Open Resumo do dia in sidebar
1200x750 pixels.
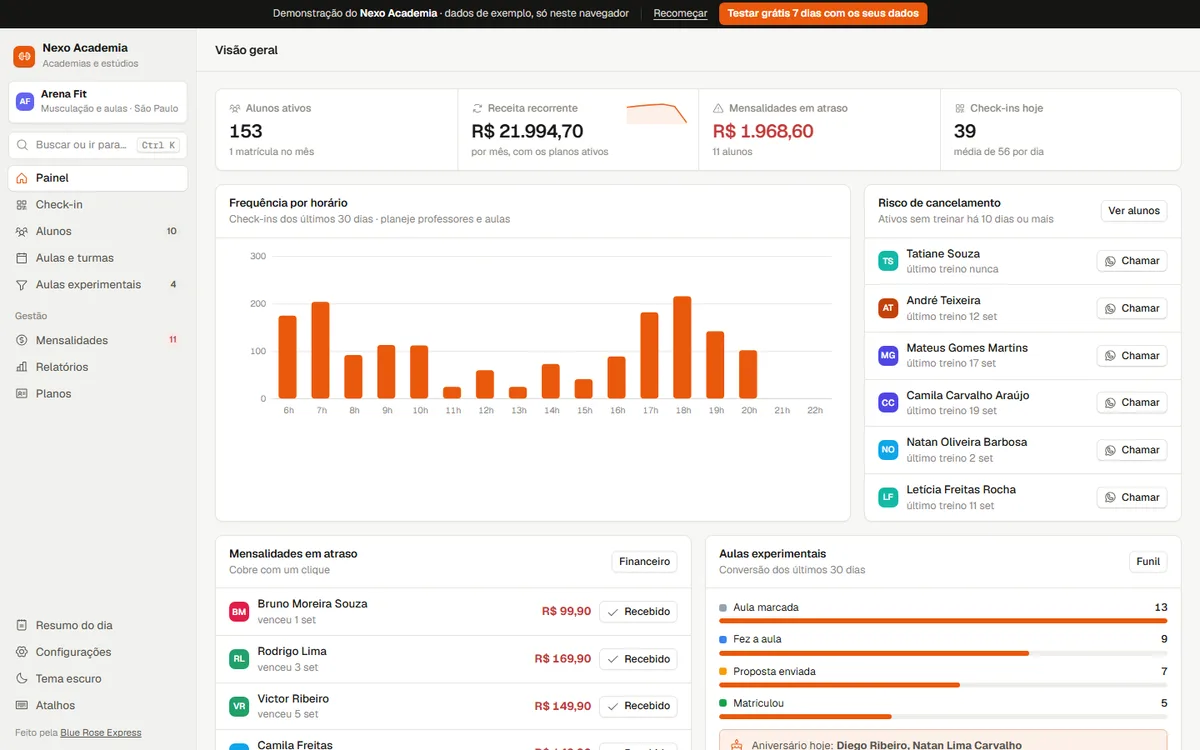pos(98,625)
